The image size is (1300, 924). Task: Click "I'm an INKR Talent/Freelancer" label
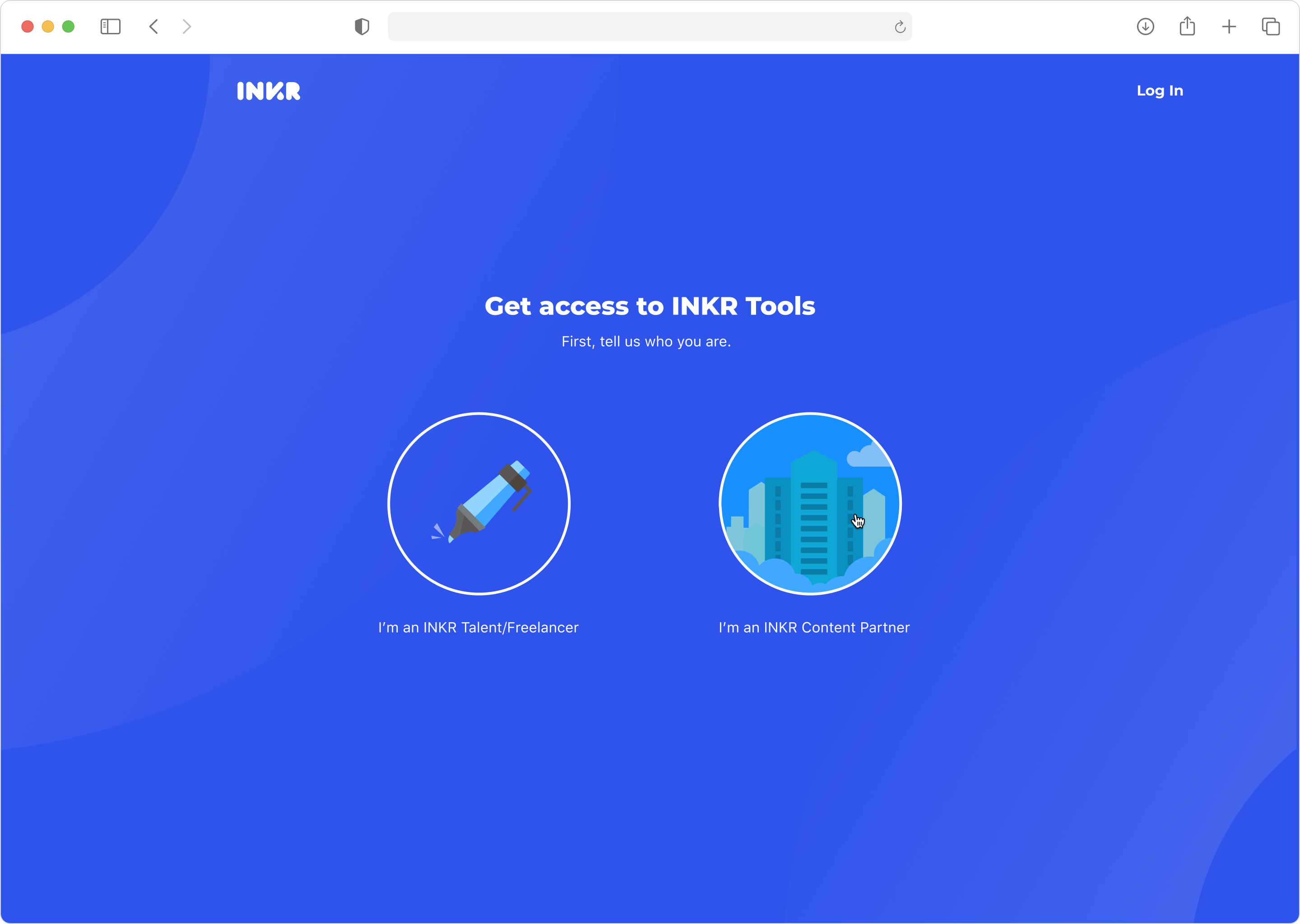(x=478, y=627)
